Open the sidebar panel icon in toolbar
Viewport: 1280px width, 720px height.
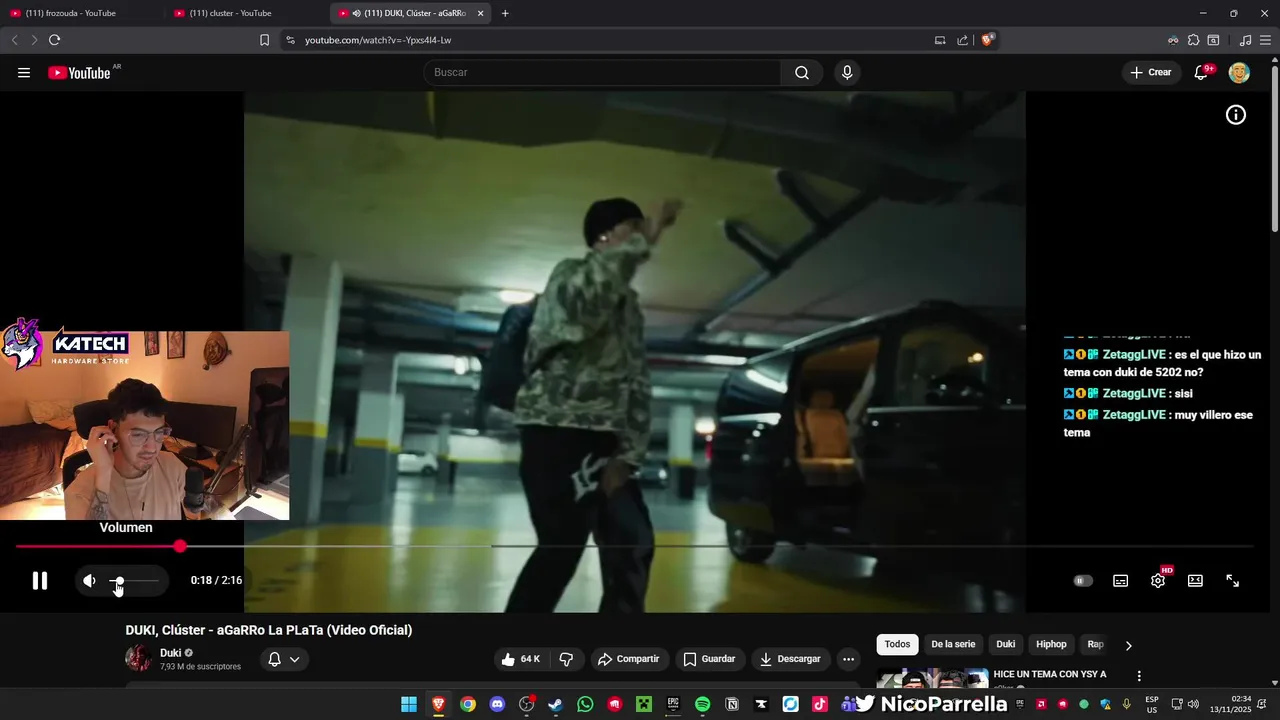pos(1213,40)
